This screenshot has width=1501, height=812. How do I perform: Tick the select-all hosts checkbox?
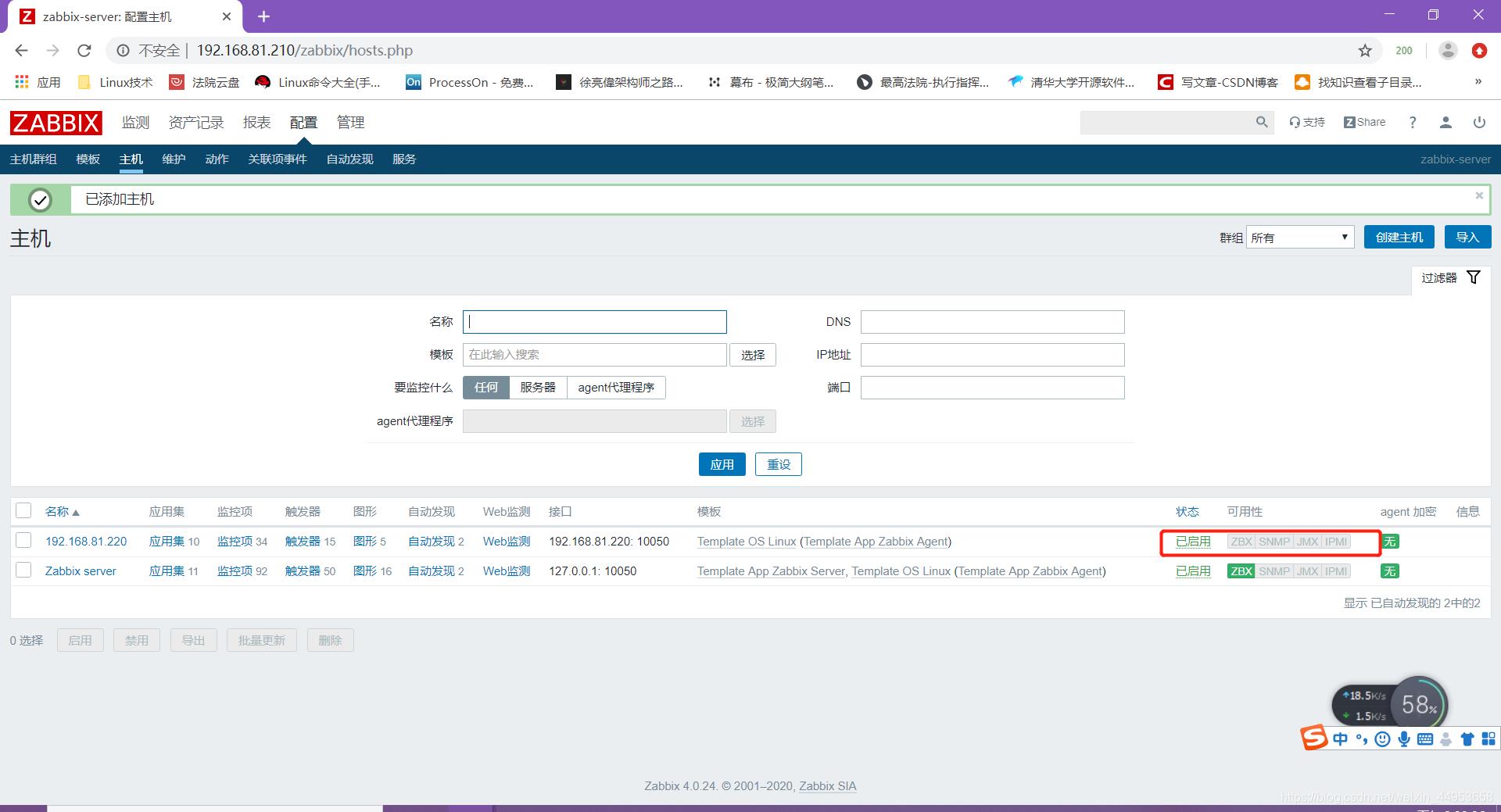point(23,510)
